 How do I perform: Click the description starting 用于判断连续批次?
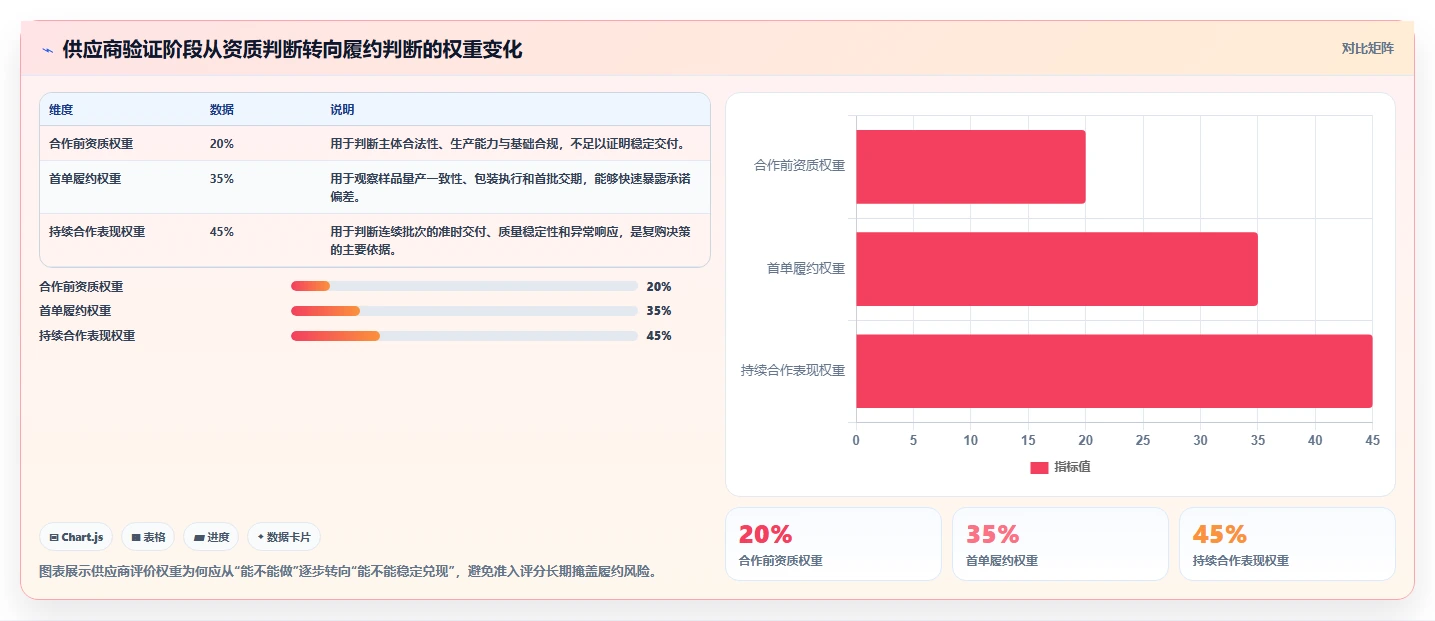510,241
